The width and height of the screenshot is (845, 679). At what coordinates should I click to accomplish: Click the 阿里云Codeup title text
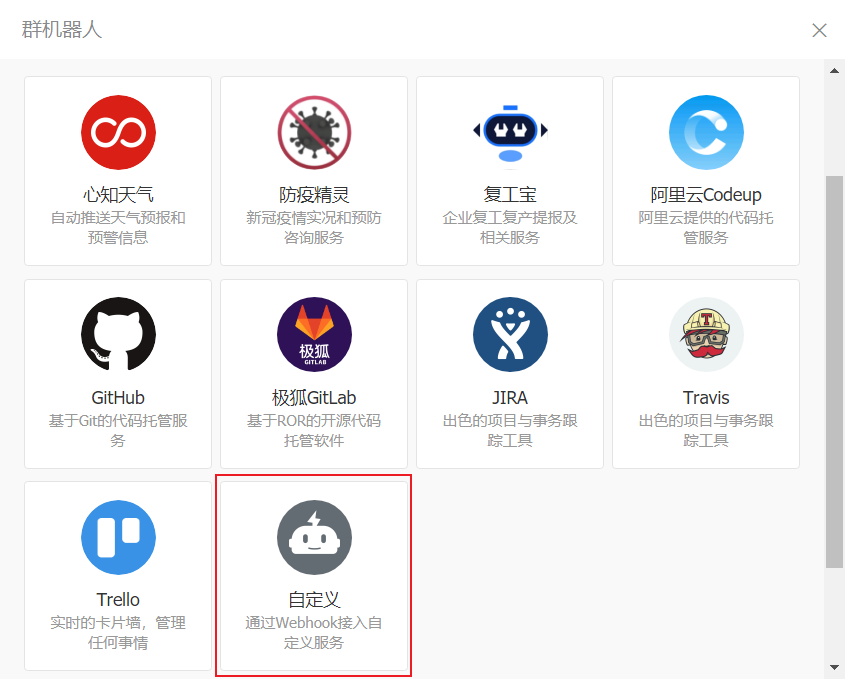[x=706, y=195]
